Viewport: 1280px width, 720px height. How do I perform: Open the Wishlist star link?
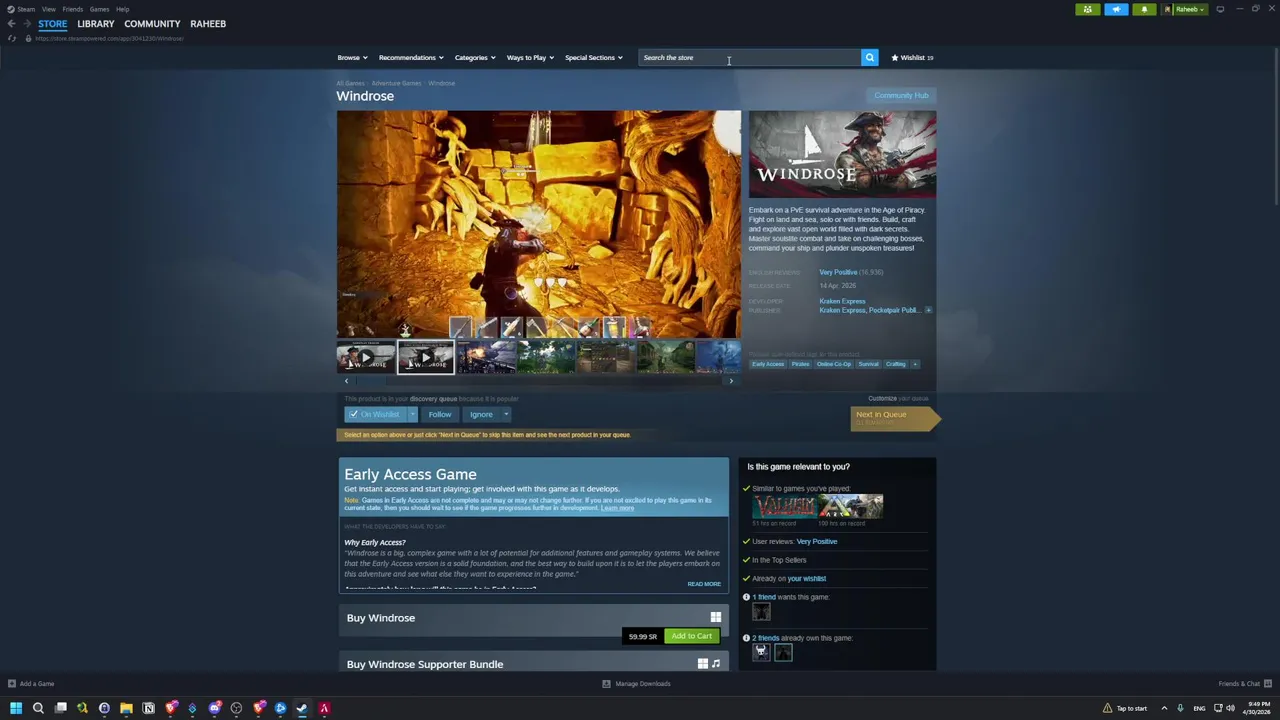(912, 57)
